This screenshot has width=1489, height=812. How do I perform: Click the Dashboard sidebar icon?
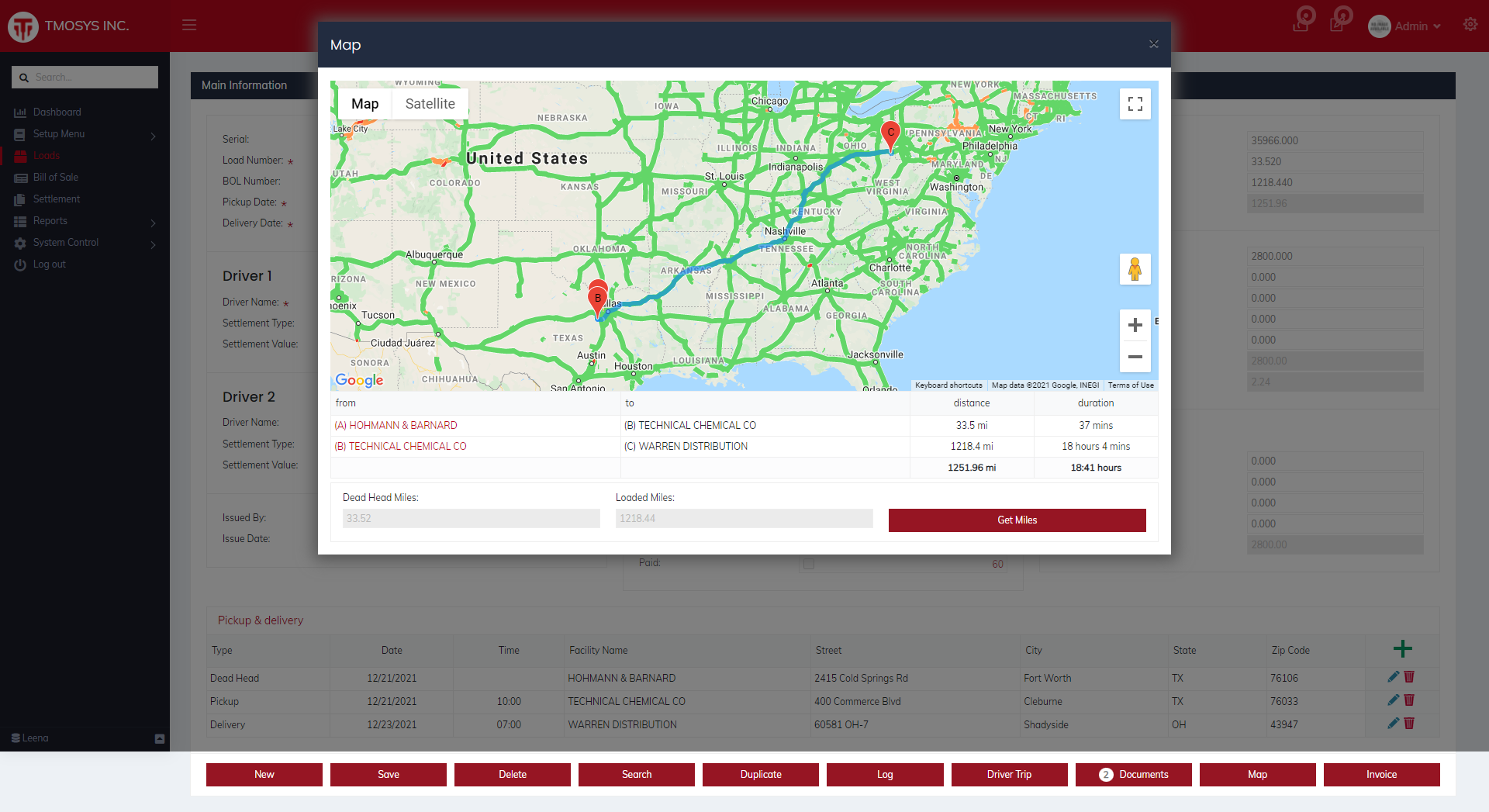(20, 112)
